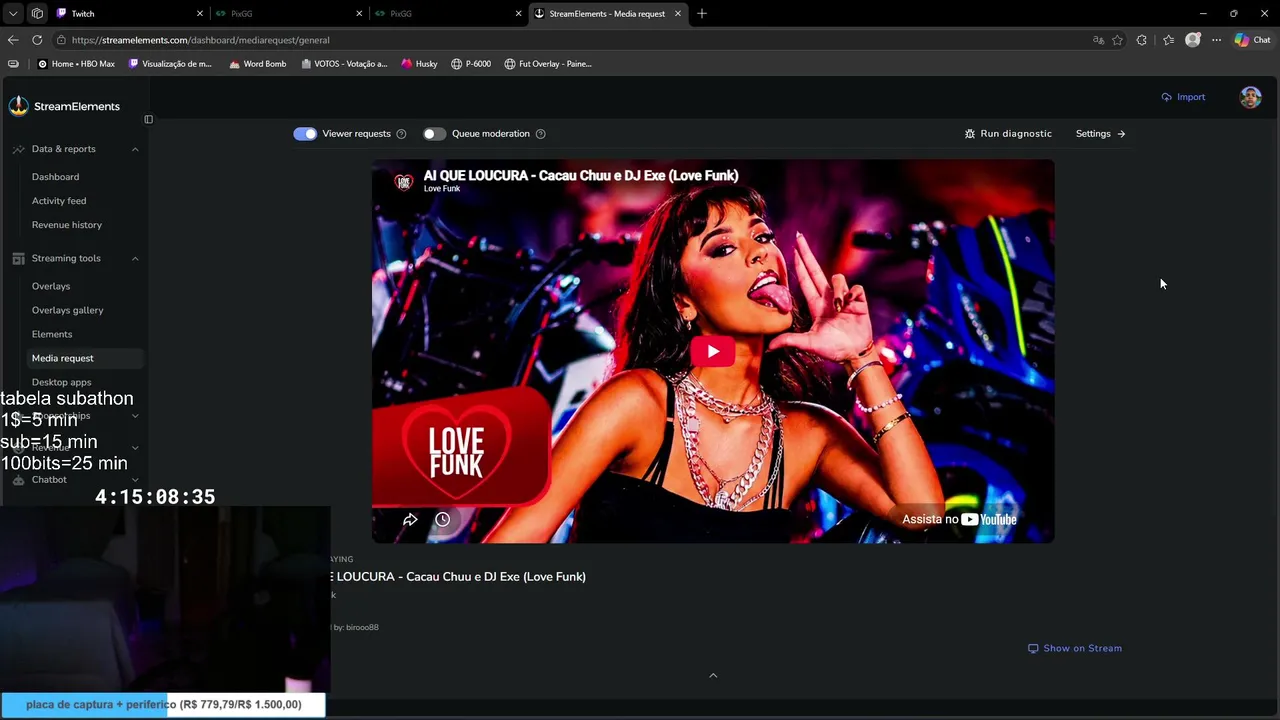Open Overlays gallery in the sidebar

pyautogui.click(x=68, y=310)
